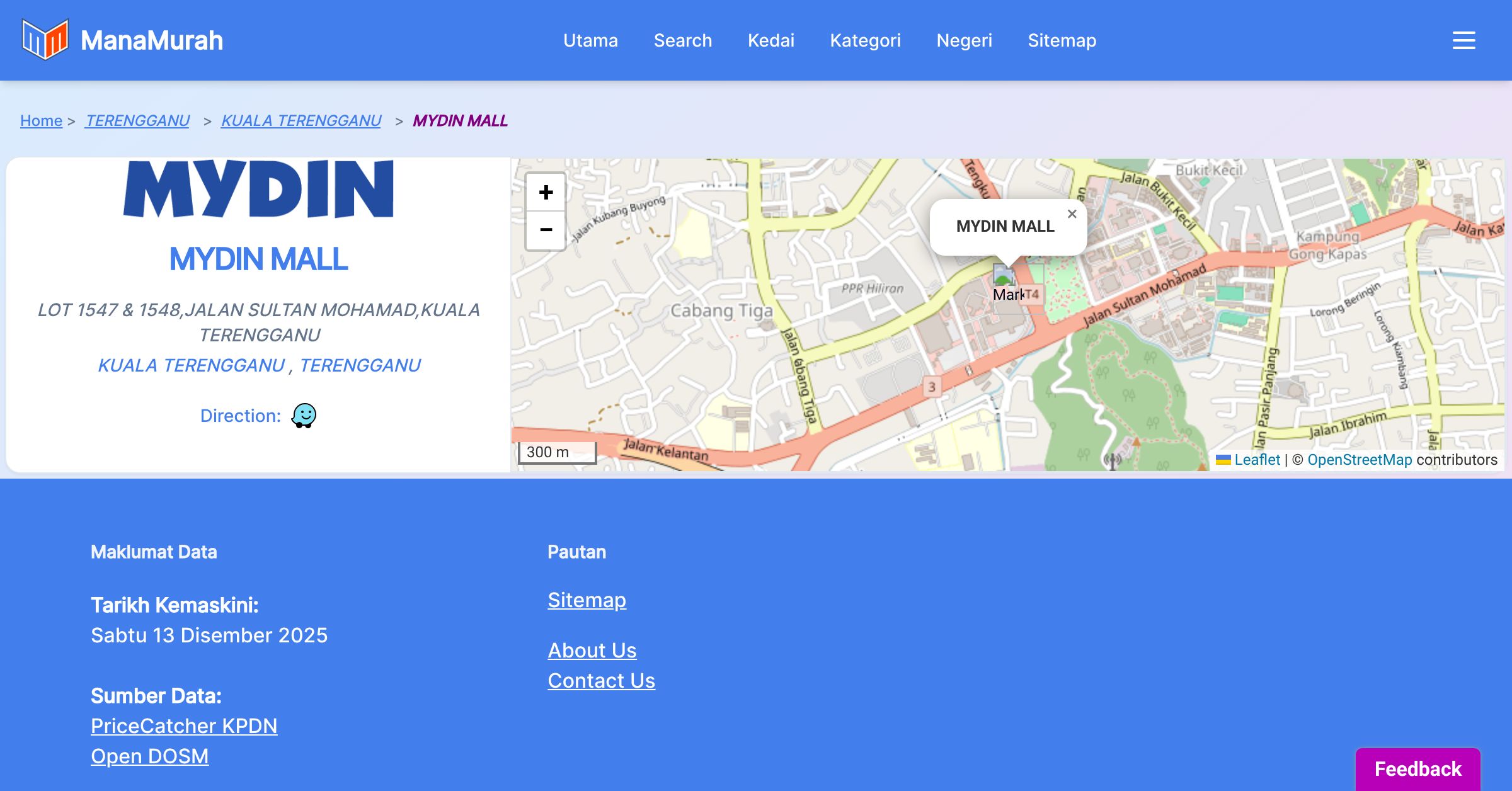Open the Contact Us footer link

(601, 681)
